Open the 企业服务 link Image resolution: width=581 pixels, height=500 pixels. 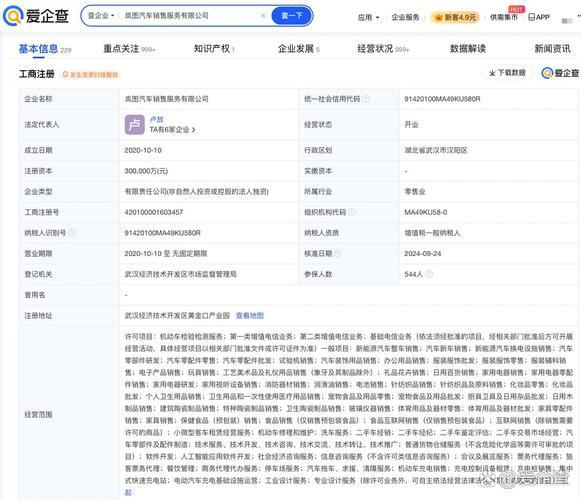pos(405,17)
